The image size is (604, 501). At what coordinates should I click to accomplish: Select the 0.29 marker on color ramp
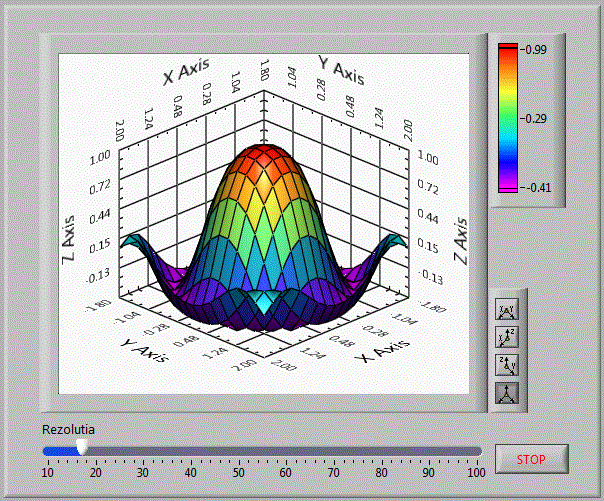535,118
